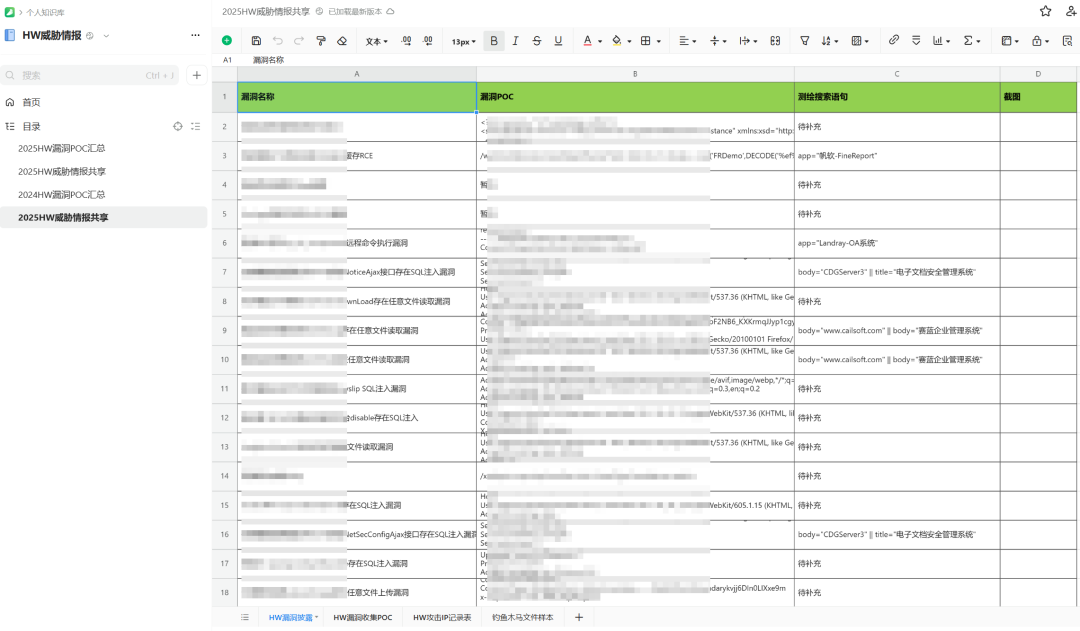Open fill color dropdown arrow
Screen dimensions: 1080x631
[629, 41]
